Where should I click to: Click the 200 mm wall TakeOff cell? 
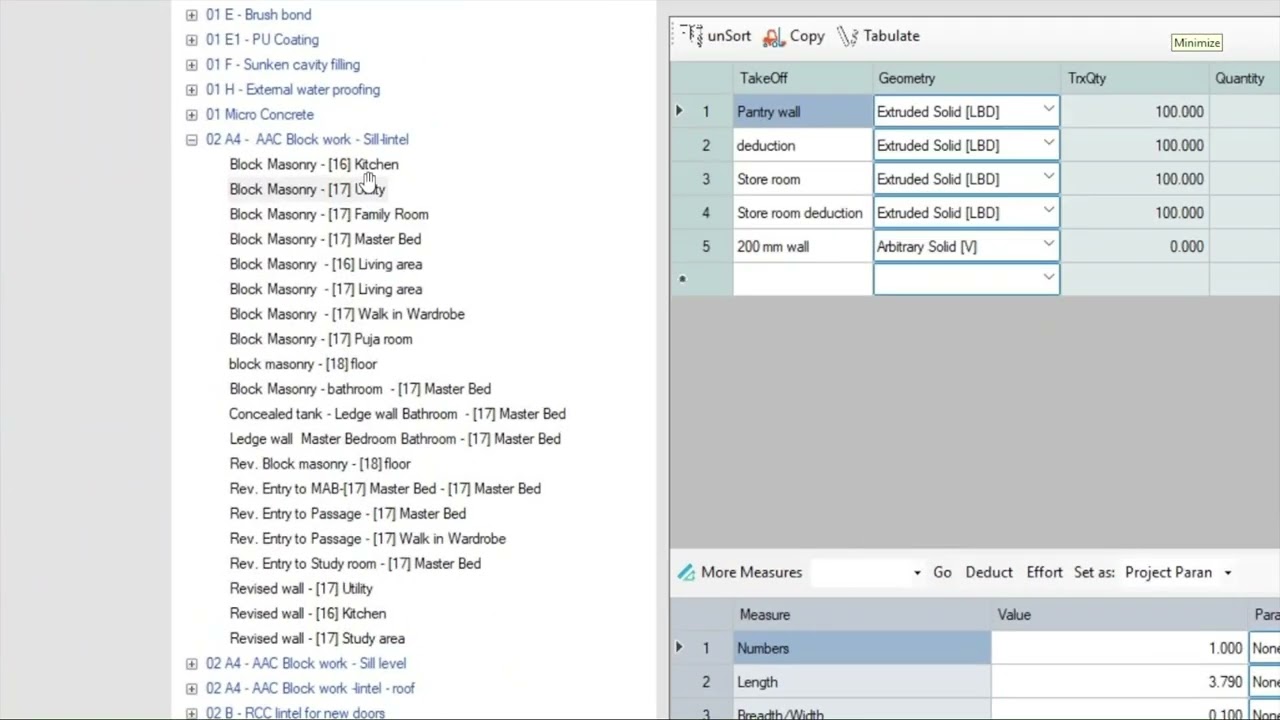click(x=803, y=246)
